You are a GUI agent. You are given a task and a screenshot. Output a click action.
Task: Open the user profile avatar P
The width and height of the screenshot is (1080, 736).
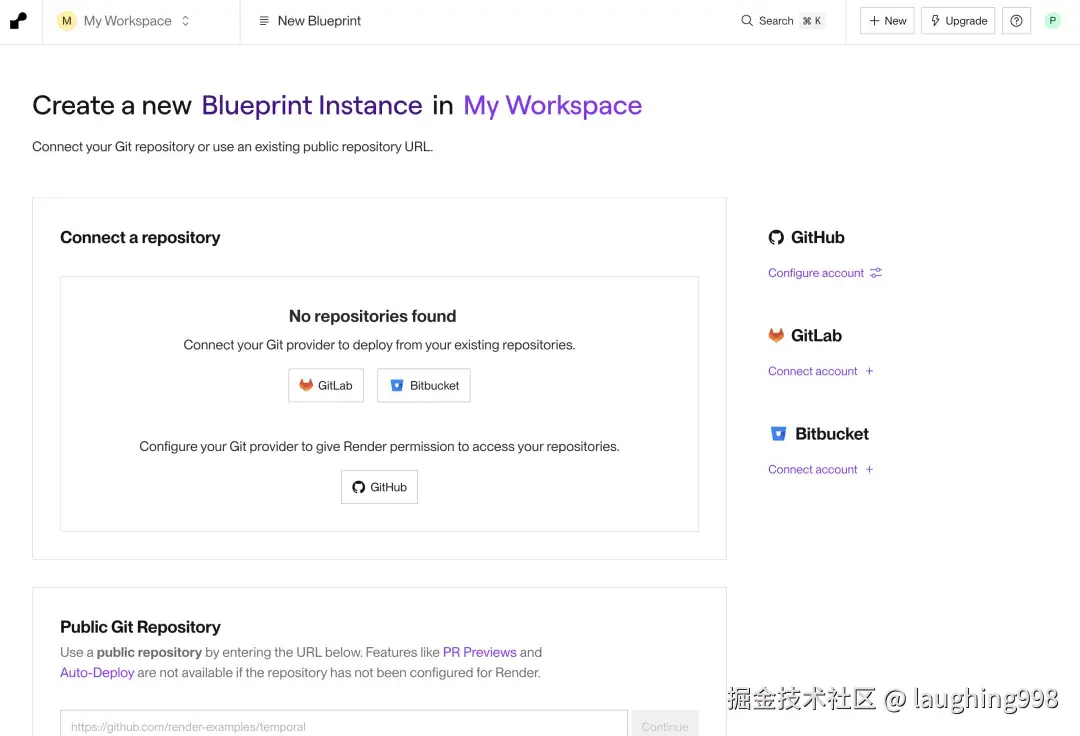[x=1052, y=21]
